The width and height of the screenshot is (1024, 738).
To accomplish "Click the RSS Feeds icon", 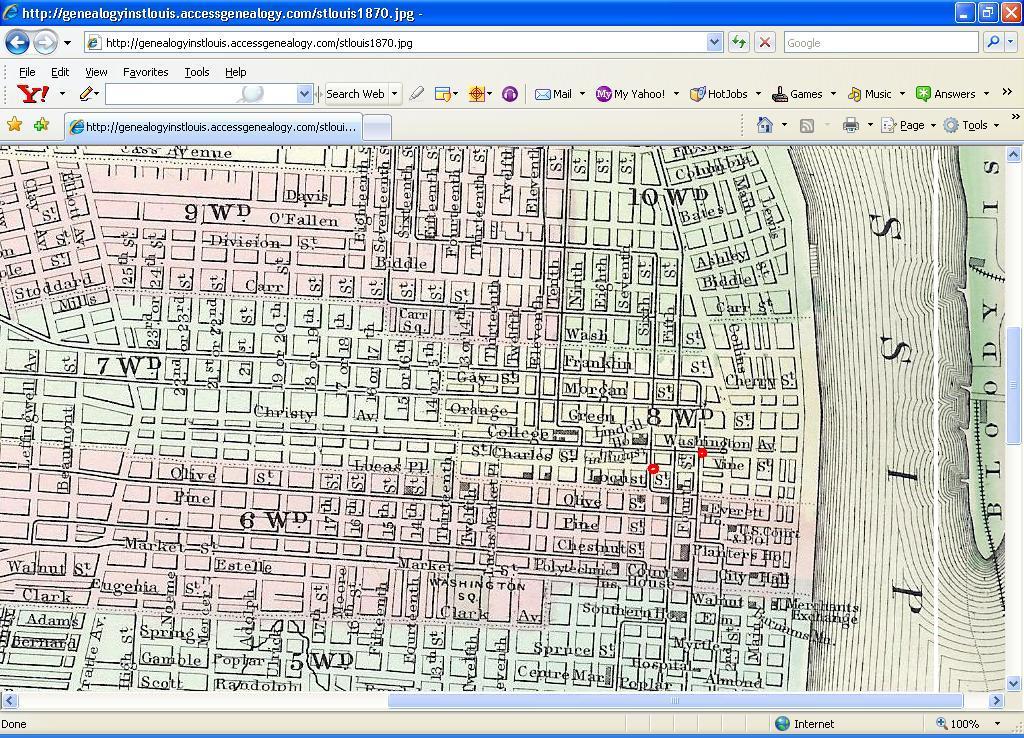I will 807,125.
